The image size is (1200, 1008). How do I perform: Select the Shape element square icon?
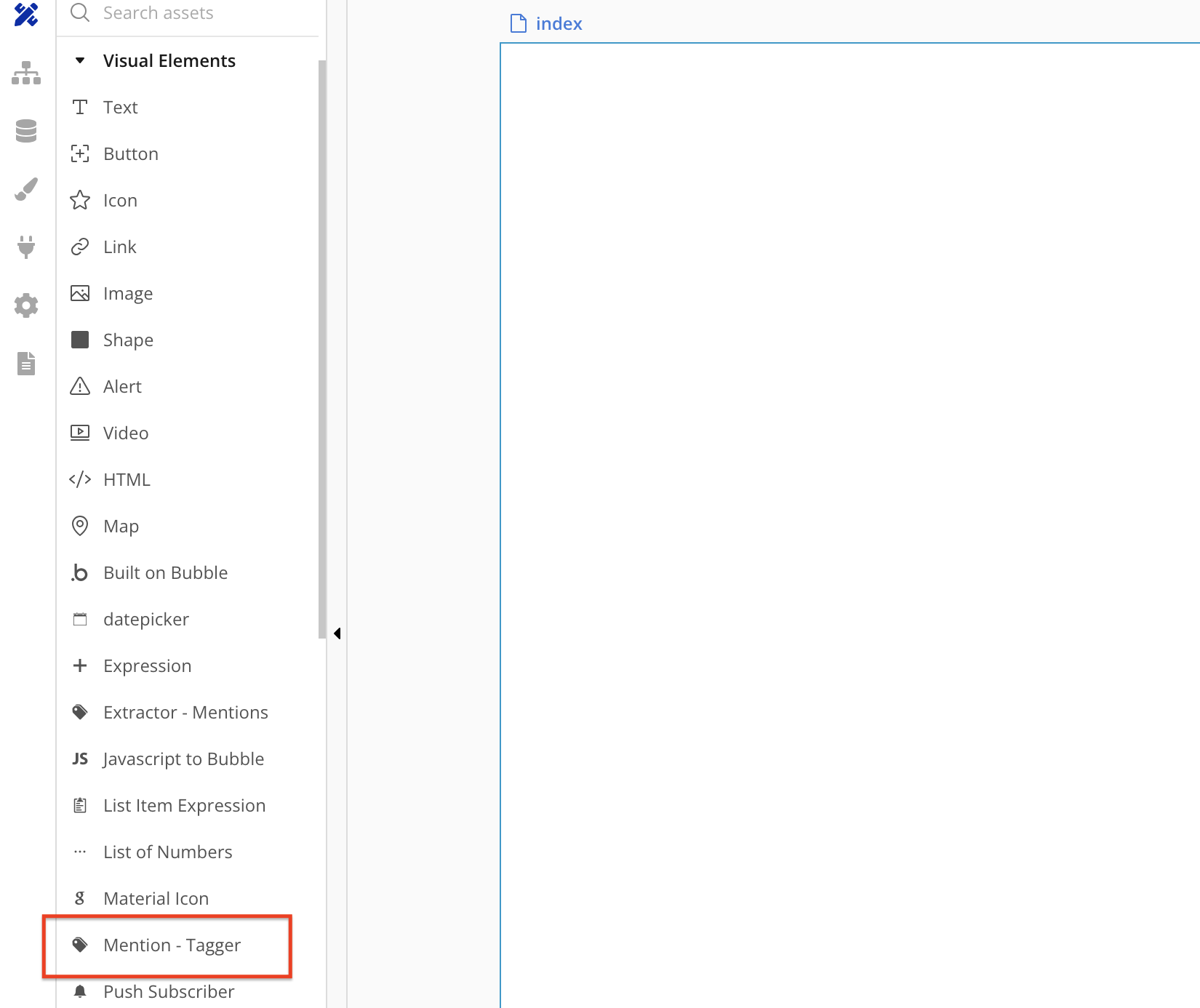tap(80, 340)
